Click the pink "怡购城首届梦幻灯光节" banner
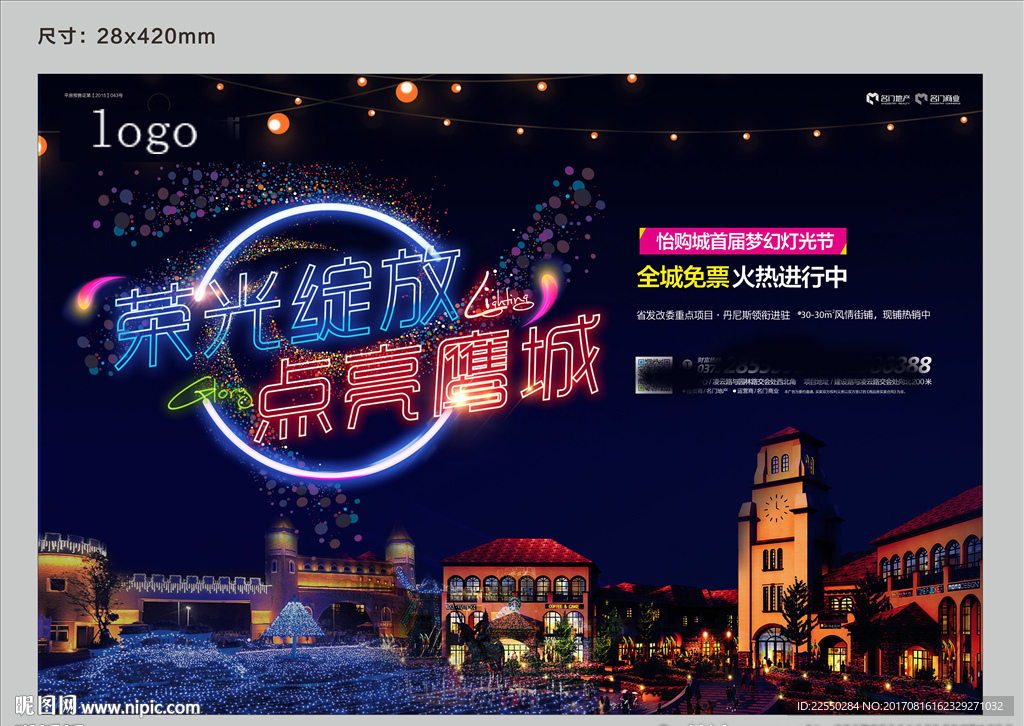 [743, 241]
